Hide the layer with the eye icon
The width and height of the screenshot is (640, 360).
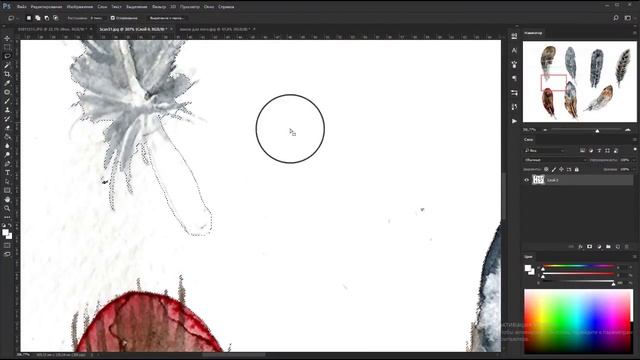[527, 180]
